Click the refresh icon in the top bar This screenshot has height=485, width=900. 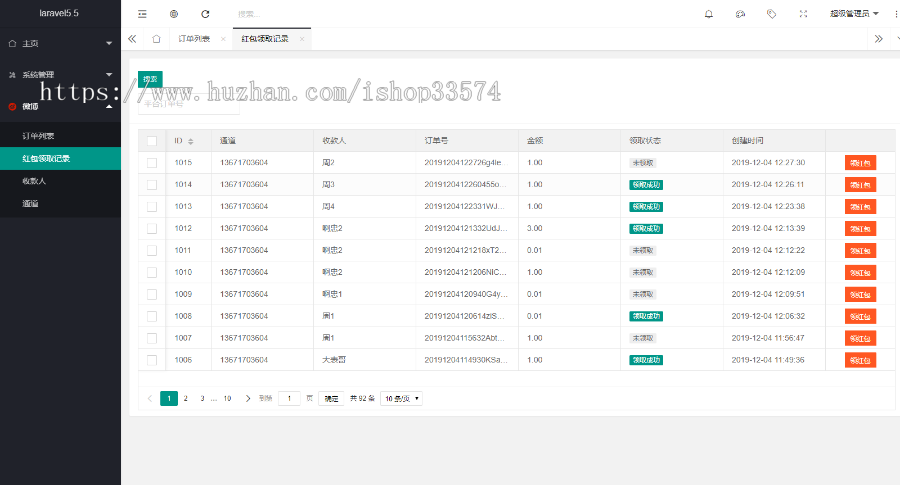point(205,14)
